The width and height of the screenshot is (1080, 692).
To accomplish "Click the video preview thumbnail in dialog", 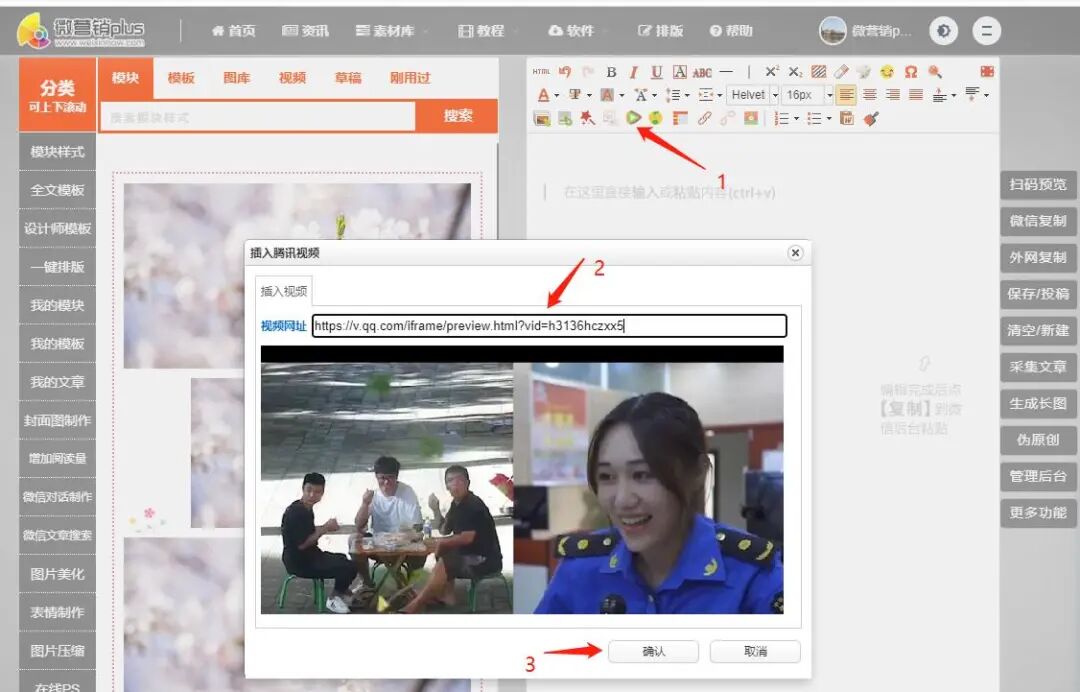I will click(x=522, y=481).
